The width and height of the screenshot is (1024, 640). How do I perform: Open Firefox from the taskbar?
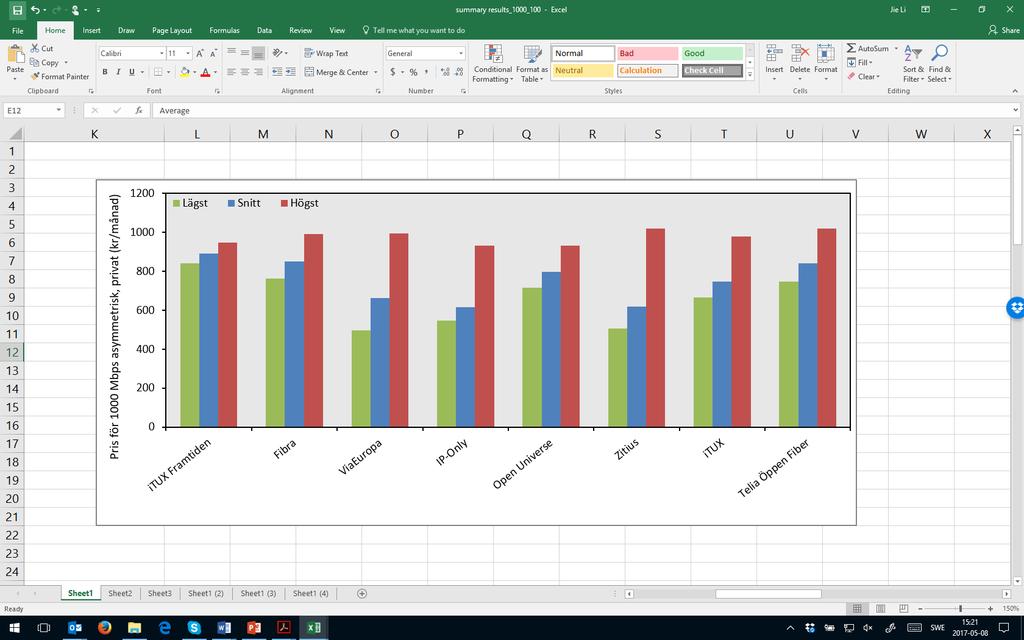point(104,628)
